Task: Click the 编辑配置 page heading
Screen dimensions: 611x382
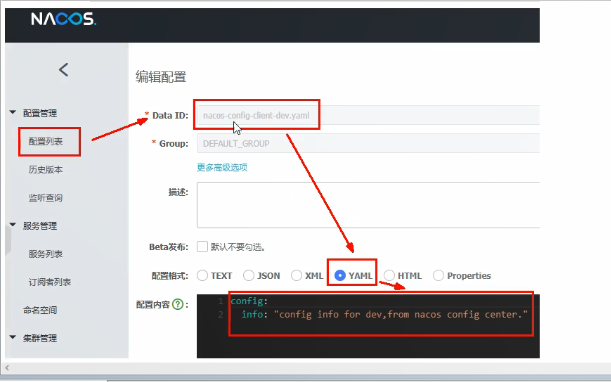Action: pyautogui.click(x=161, y=77)
